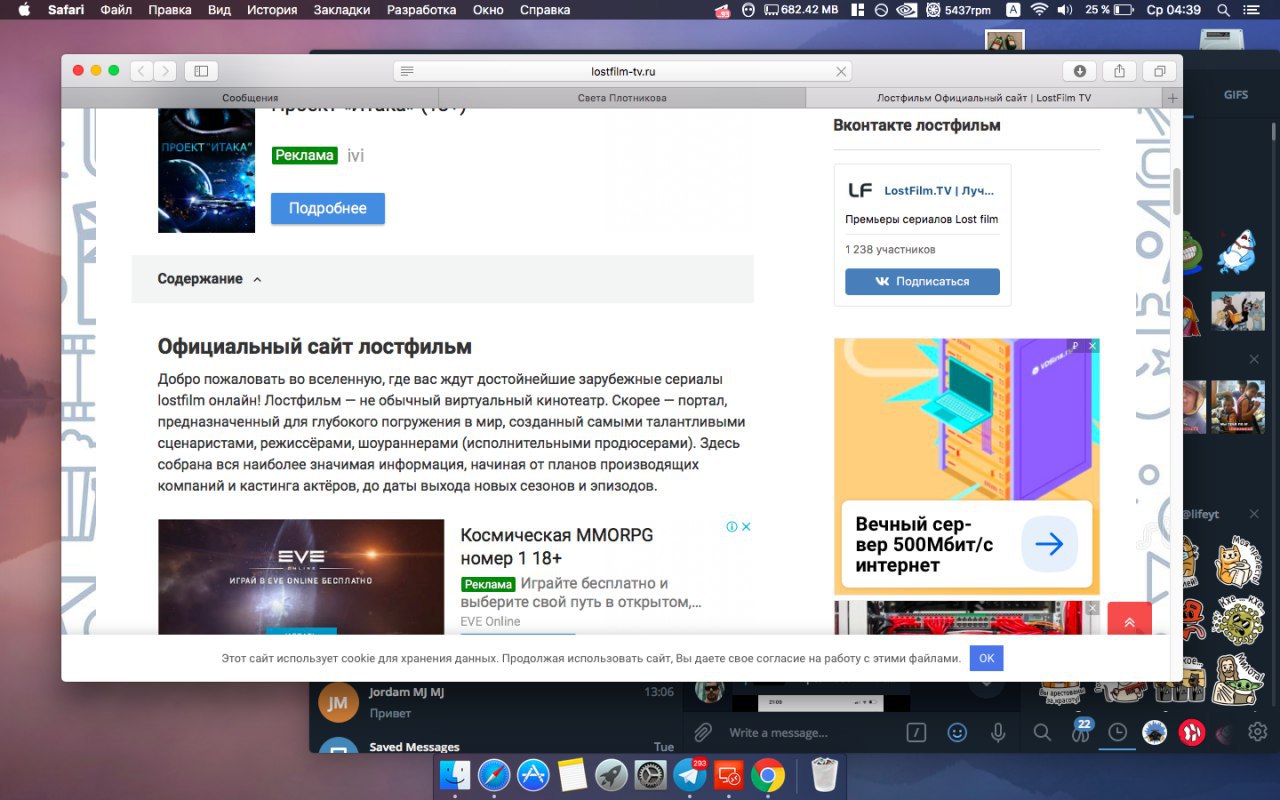Open the Apple menu

pos(24,10)
